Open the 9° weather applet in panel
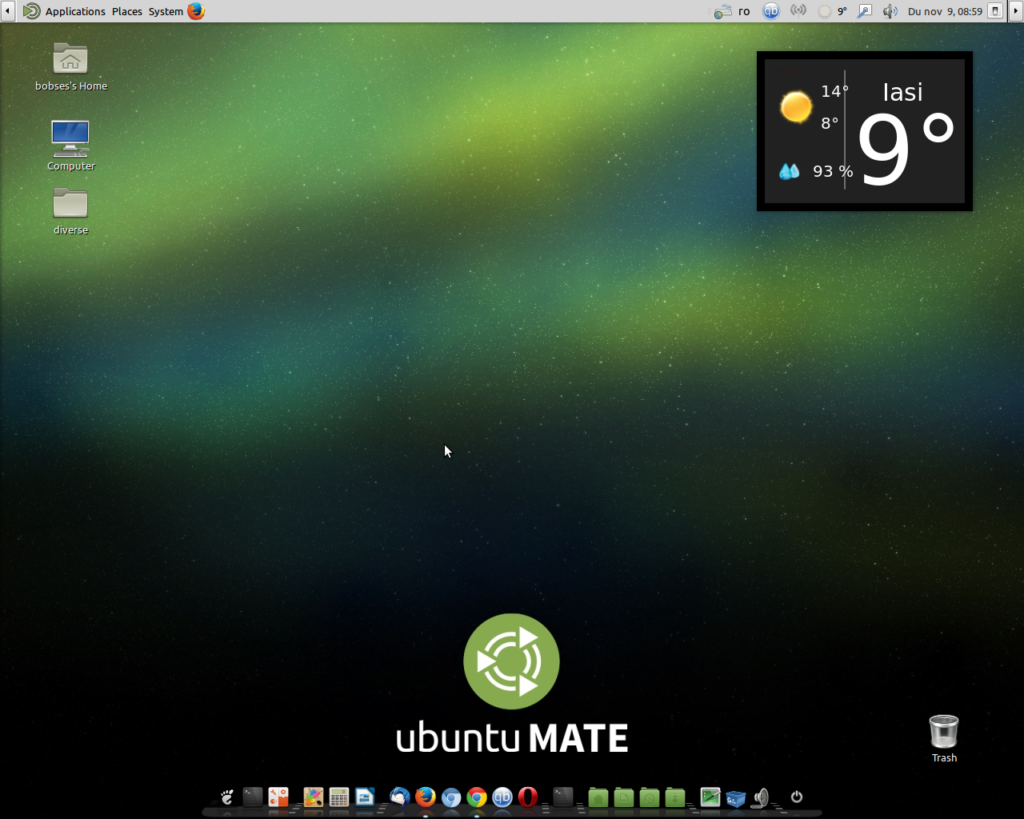This screenshot has width=1024, height=819. [833, 11]
